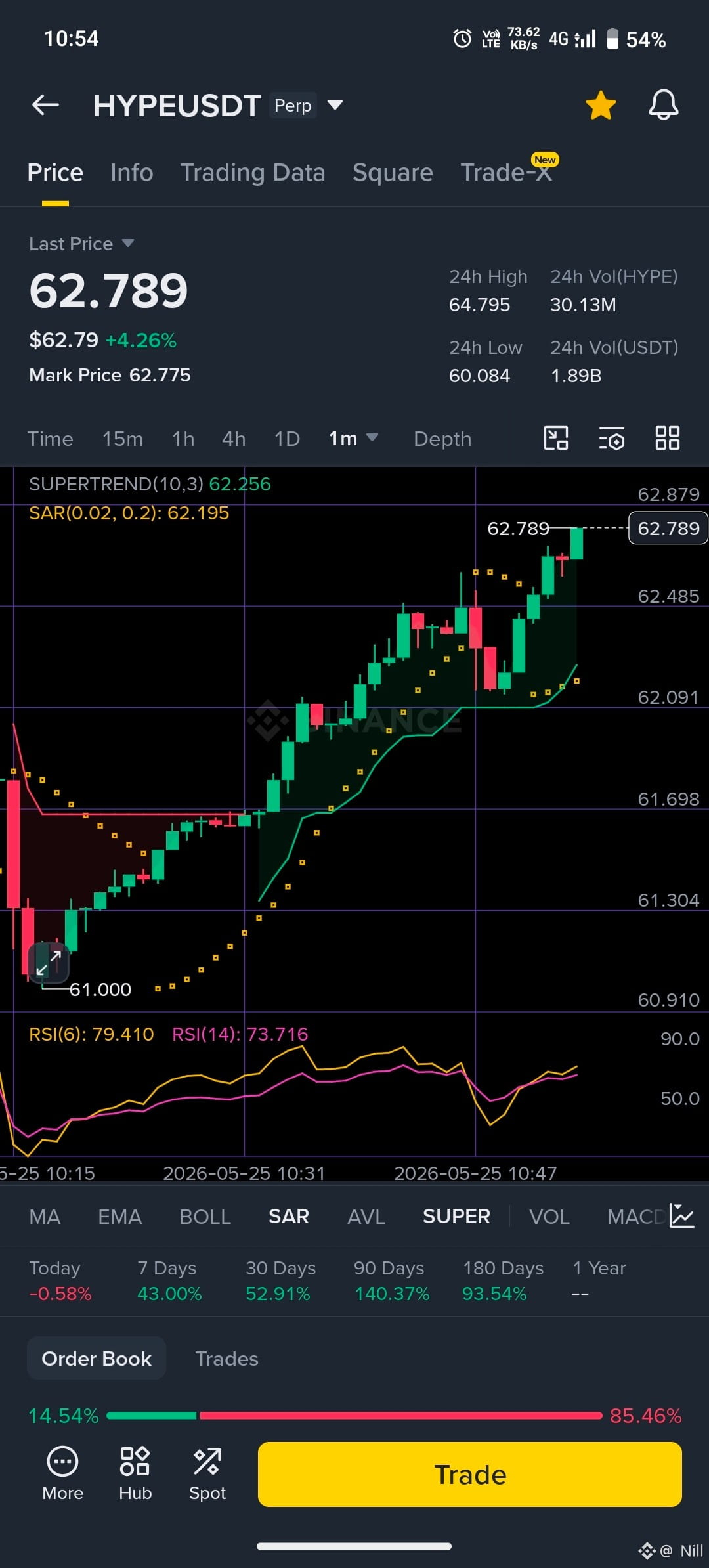The height and width of the screenshot is (1568, 709).
Task: Select the 15m chart interval
Action: (x=123, y=439)
